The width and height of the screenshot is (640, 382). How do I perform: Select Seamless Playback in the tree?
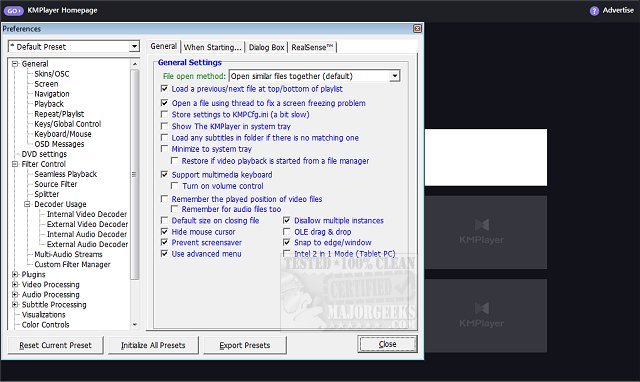(x=66, y=174)
